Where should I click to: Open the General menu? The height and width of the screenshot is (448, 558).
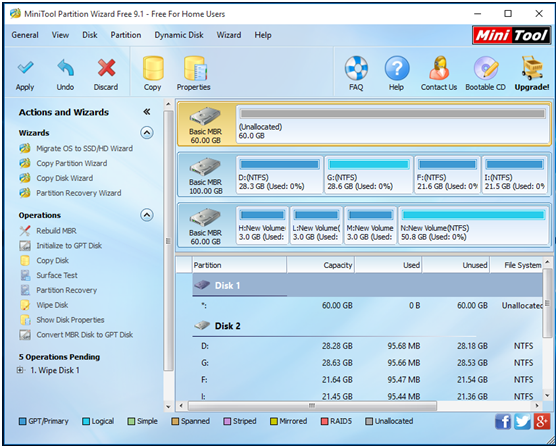click(25, 35)
